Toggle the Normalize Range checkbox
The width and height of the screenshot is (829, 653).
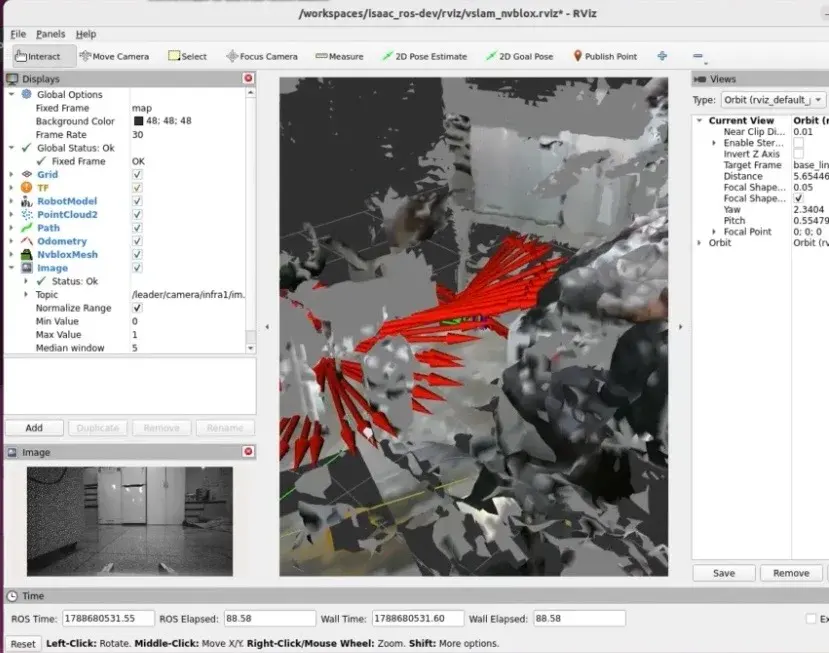(137, 308)
